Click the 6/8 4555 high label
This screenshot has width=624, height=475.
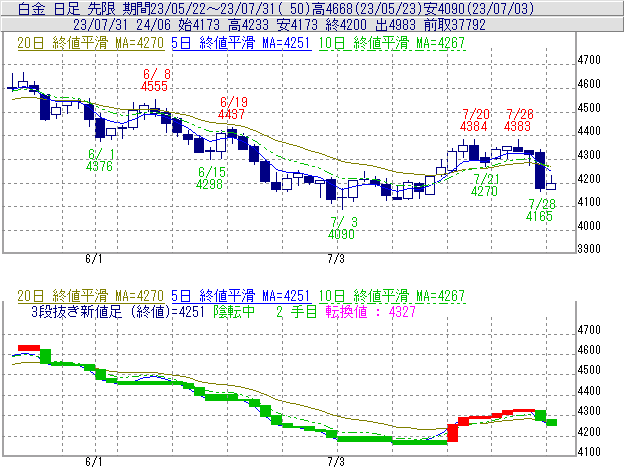click(155, 80)
